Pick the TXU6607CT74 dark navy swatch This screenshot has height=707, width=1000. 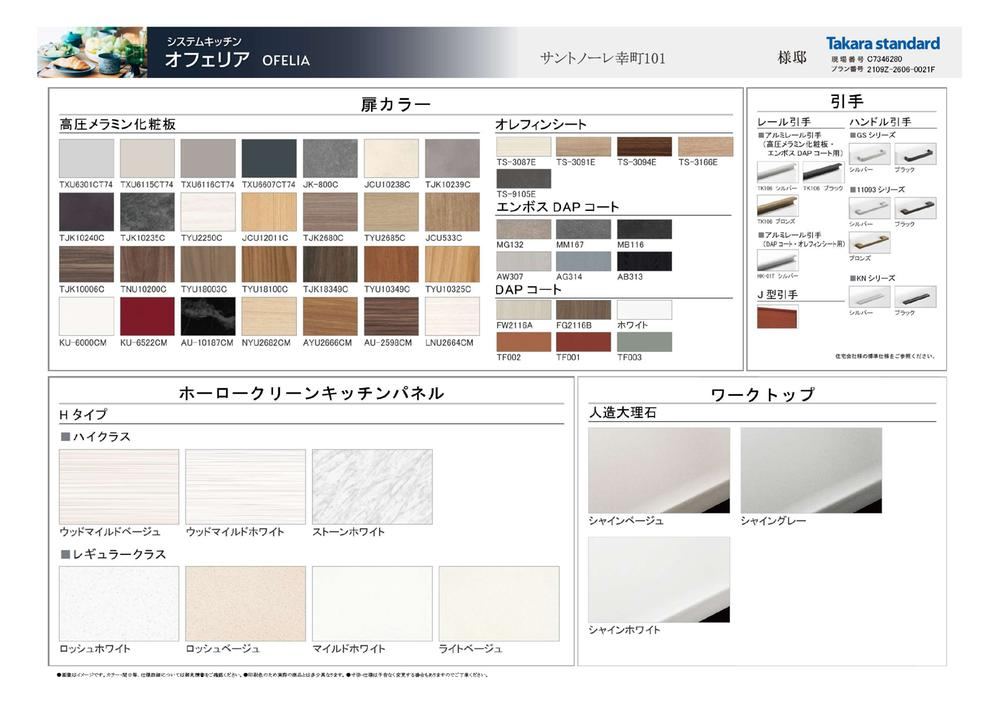pos(268,158)
